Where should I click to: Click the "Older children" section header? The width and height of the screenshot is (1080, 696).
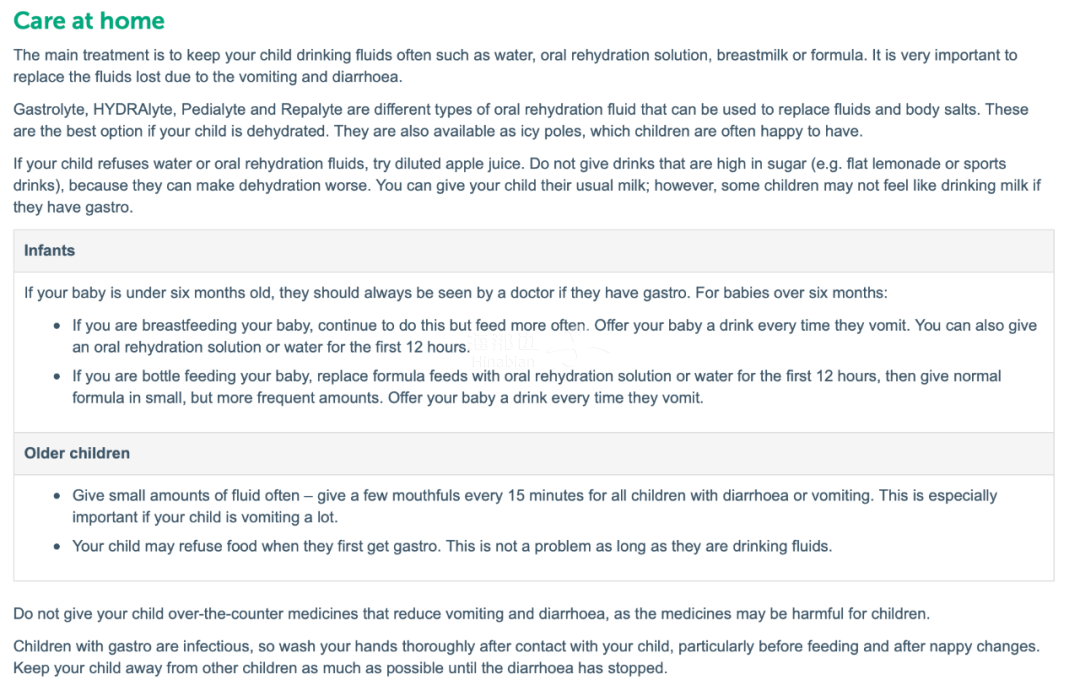pos(77,453)
